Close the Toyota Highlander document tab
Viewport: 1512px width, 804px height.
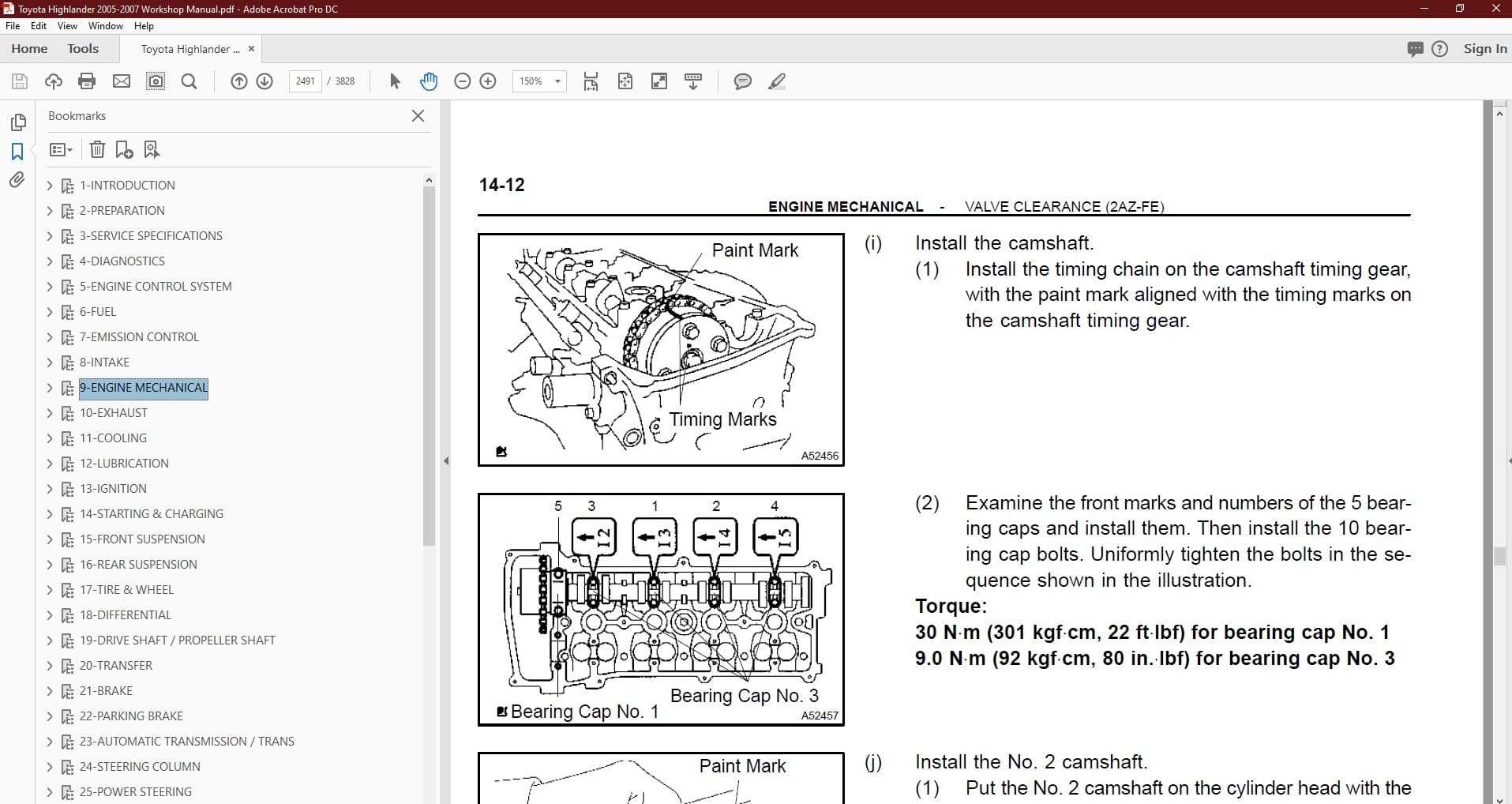tap(251, 49)
